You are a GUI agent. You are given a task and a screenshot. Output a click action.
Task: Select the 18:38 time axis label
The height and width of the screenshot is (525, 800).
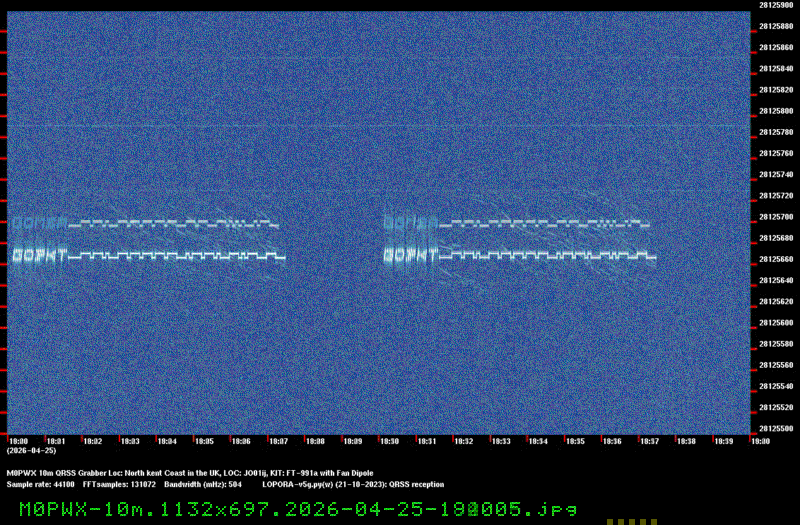coord(687,441)
